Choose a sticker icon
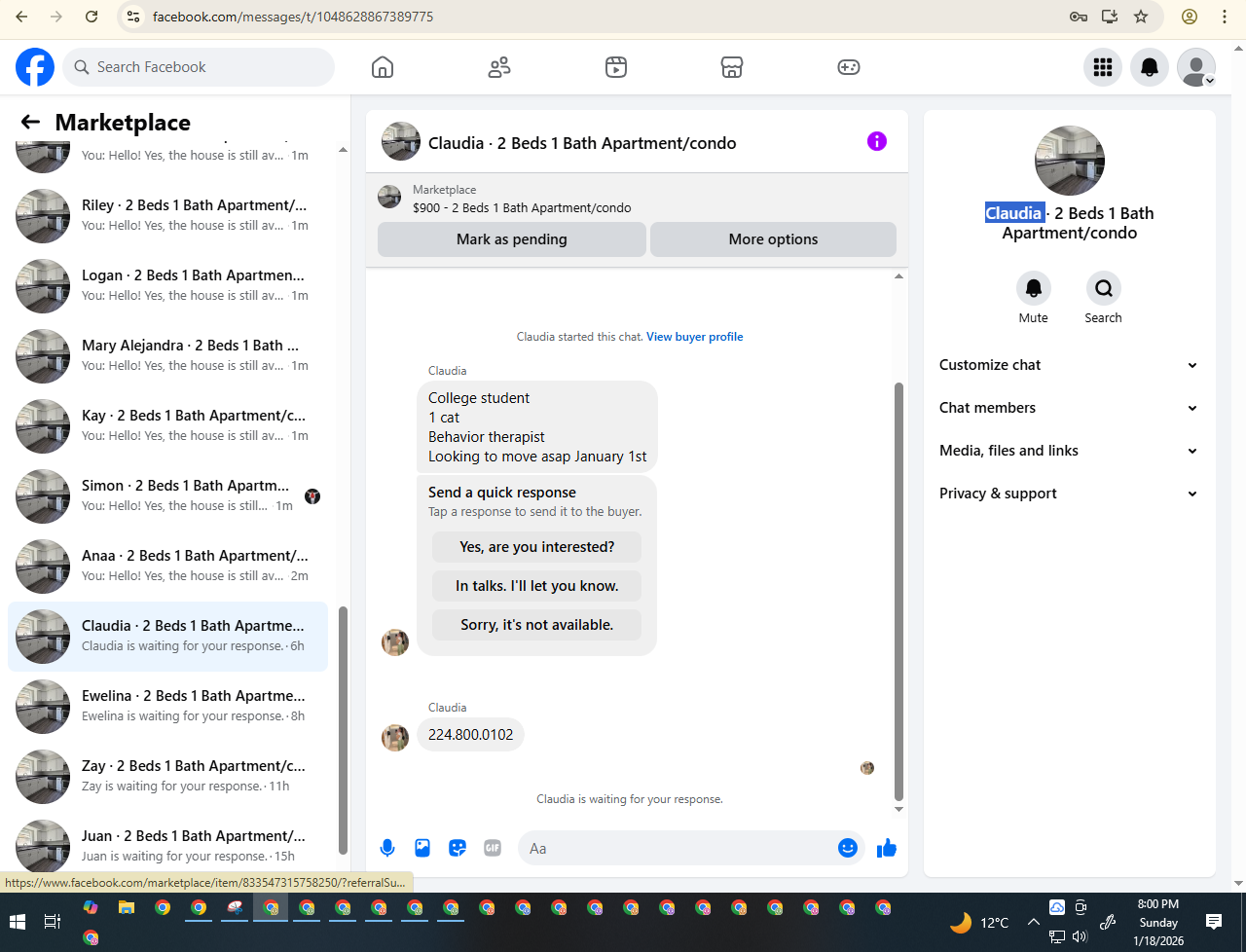This screenshot has height=952, width=1246. (x=458, y=848)
